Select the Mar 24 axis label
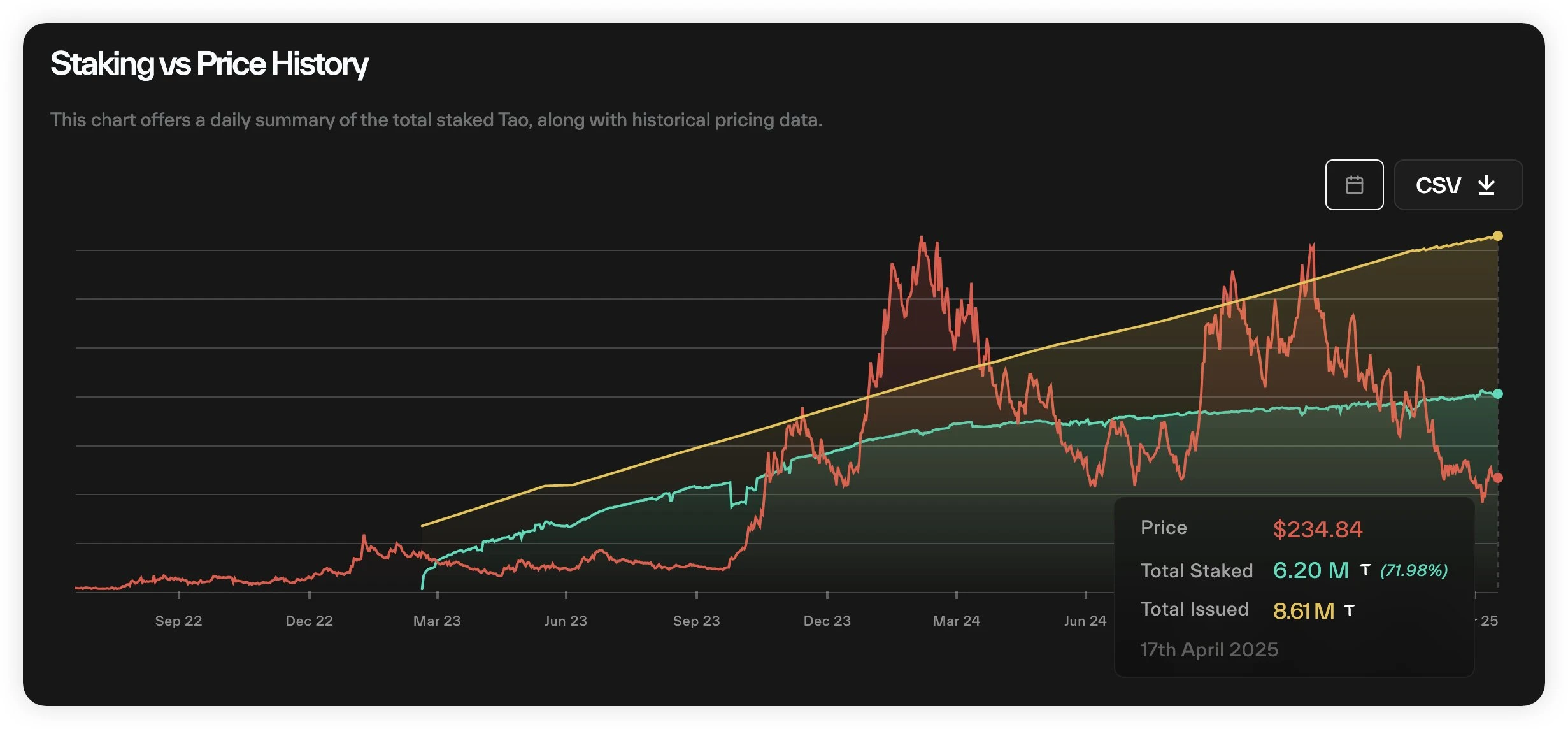Screen dimensions: 1568x729 [x=956, y=621]
